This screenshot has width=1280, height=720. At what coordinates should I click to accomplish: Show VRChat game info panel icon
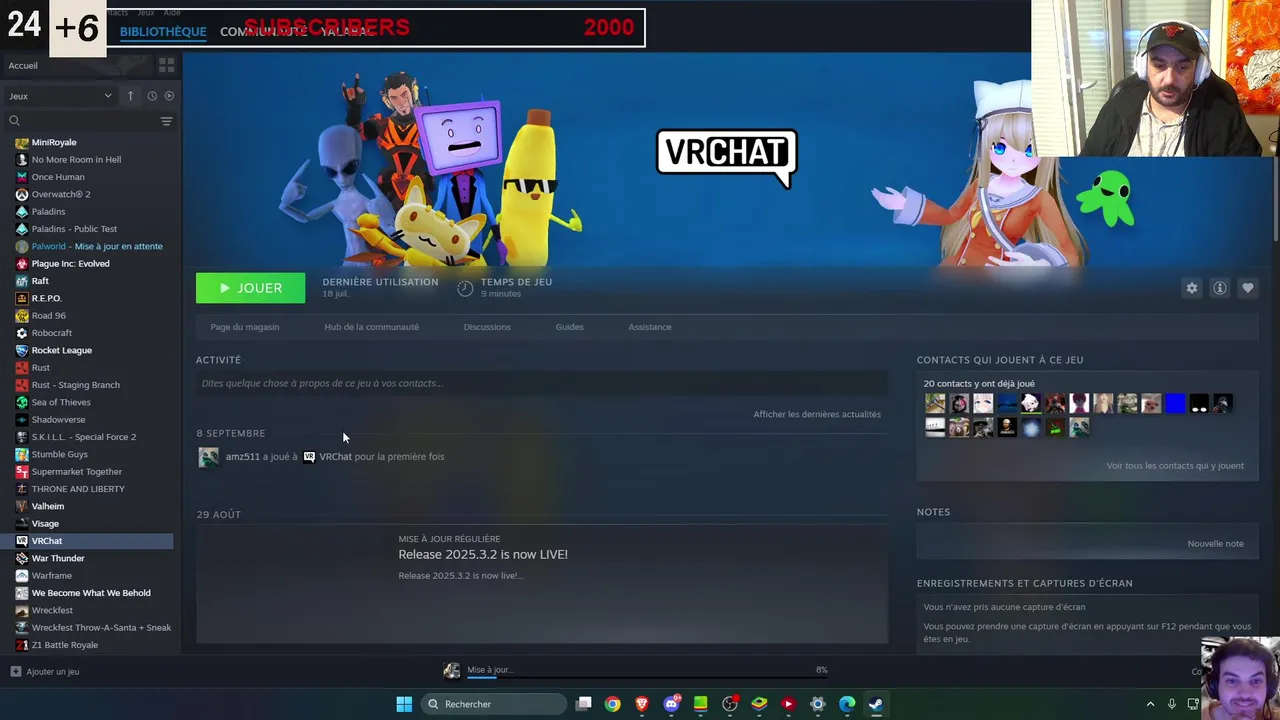(1219, 288)
